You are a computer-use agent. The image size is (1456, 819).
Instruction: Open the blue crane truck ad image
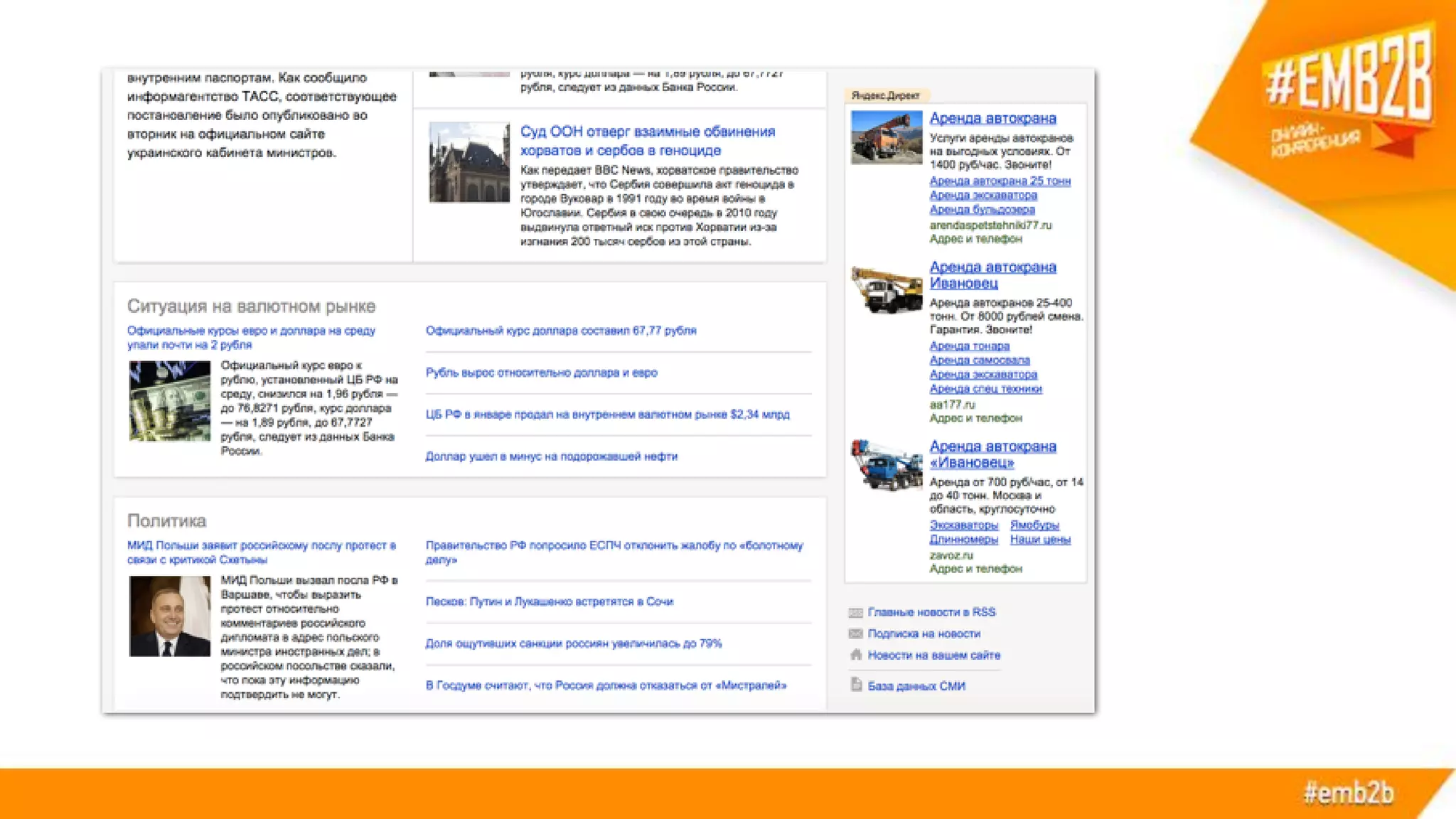pos(887,464)
